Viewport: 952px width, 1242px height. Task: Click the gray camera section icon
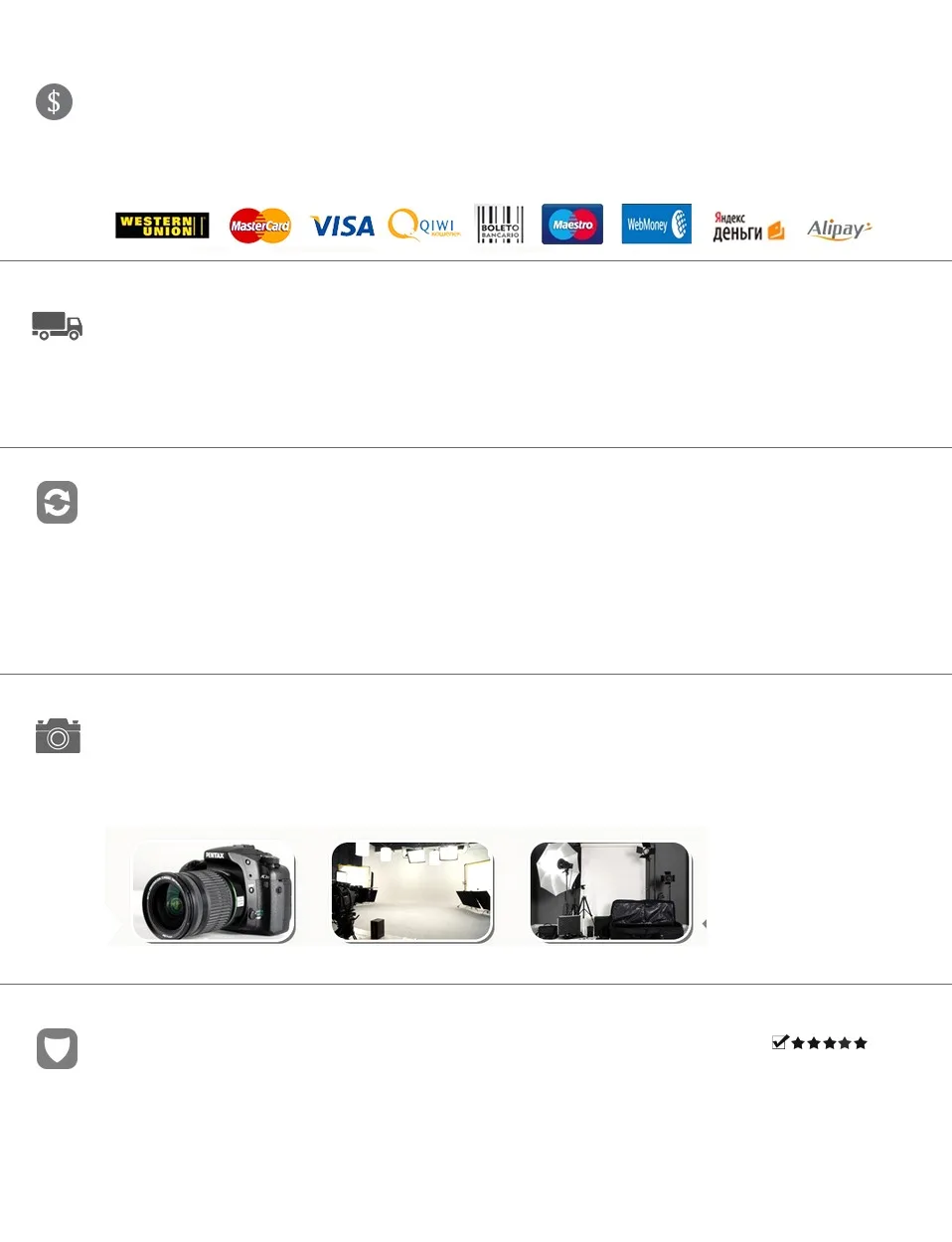[x=58, y=736]
